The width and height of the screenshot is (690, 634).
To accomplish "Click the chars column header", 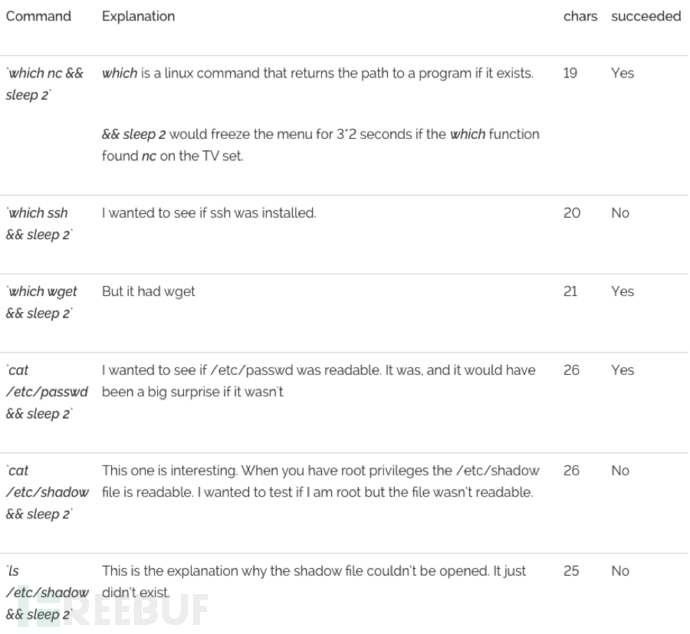I will pyautogui.click(x=580, y=16).
